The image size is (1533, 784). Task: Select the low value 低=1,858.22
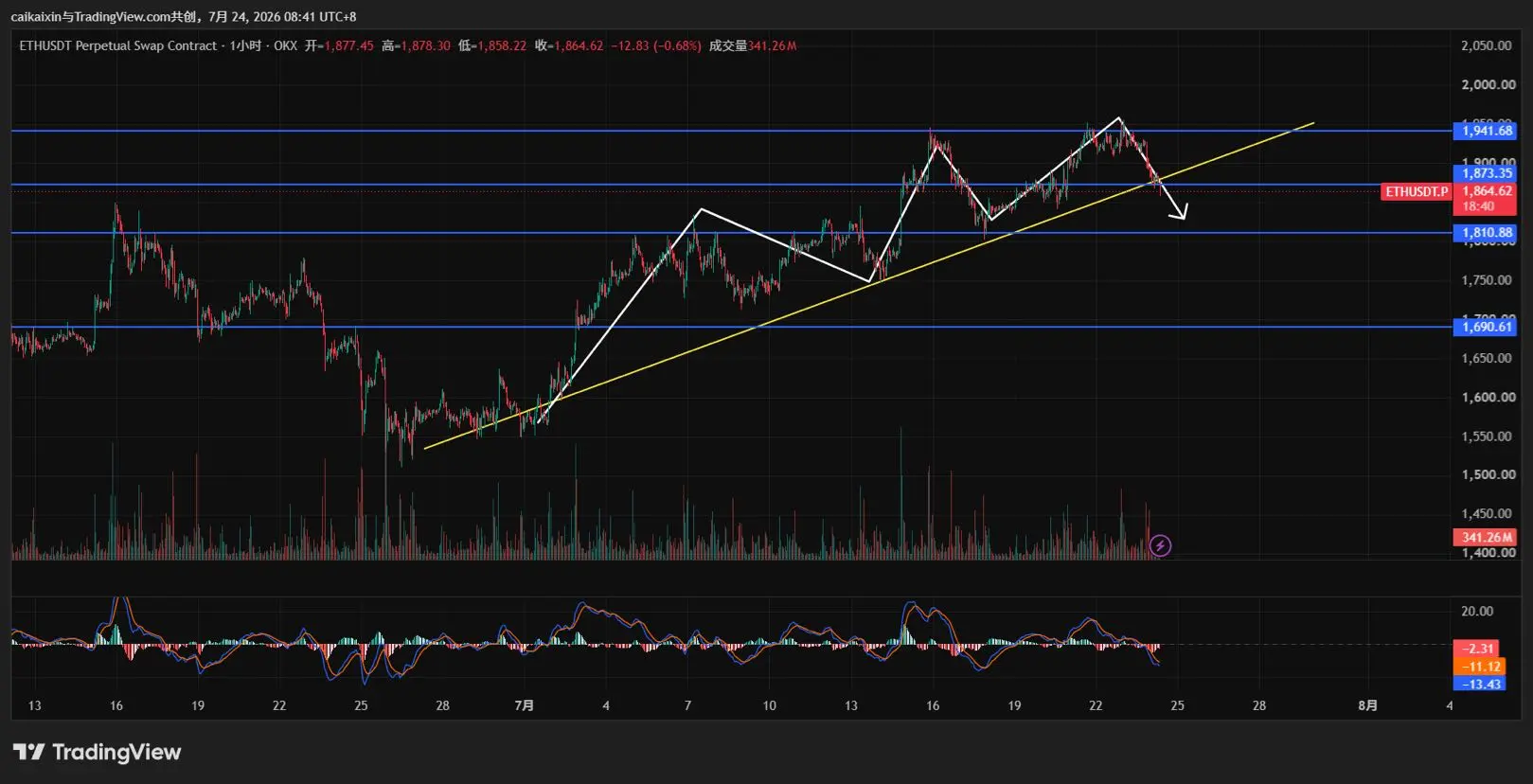click(x=492, y=45)
